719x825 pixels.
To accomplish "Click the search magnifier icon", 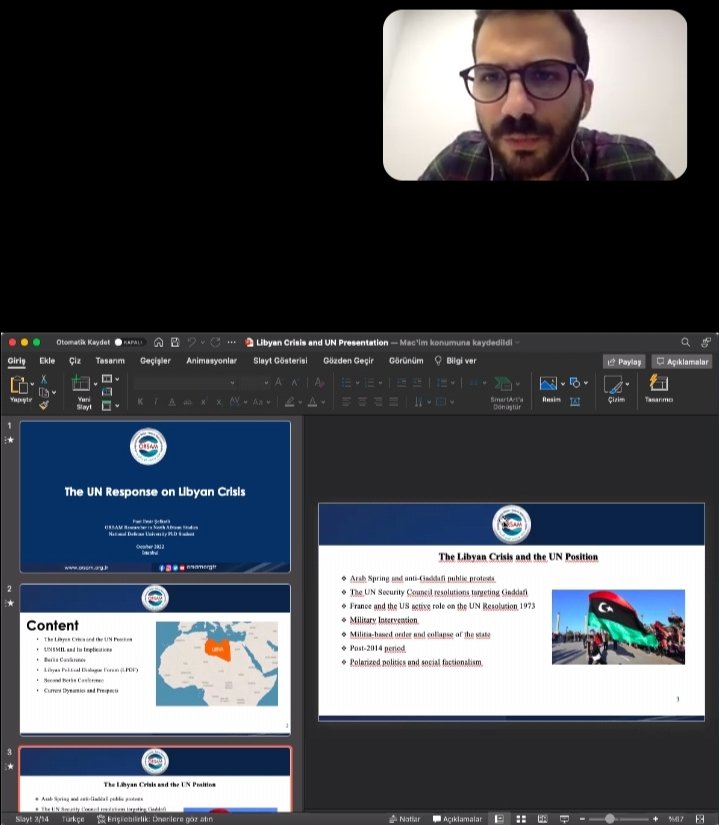I will tap(685, 343).
